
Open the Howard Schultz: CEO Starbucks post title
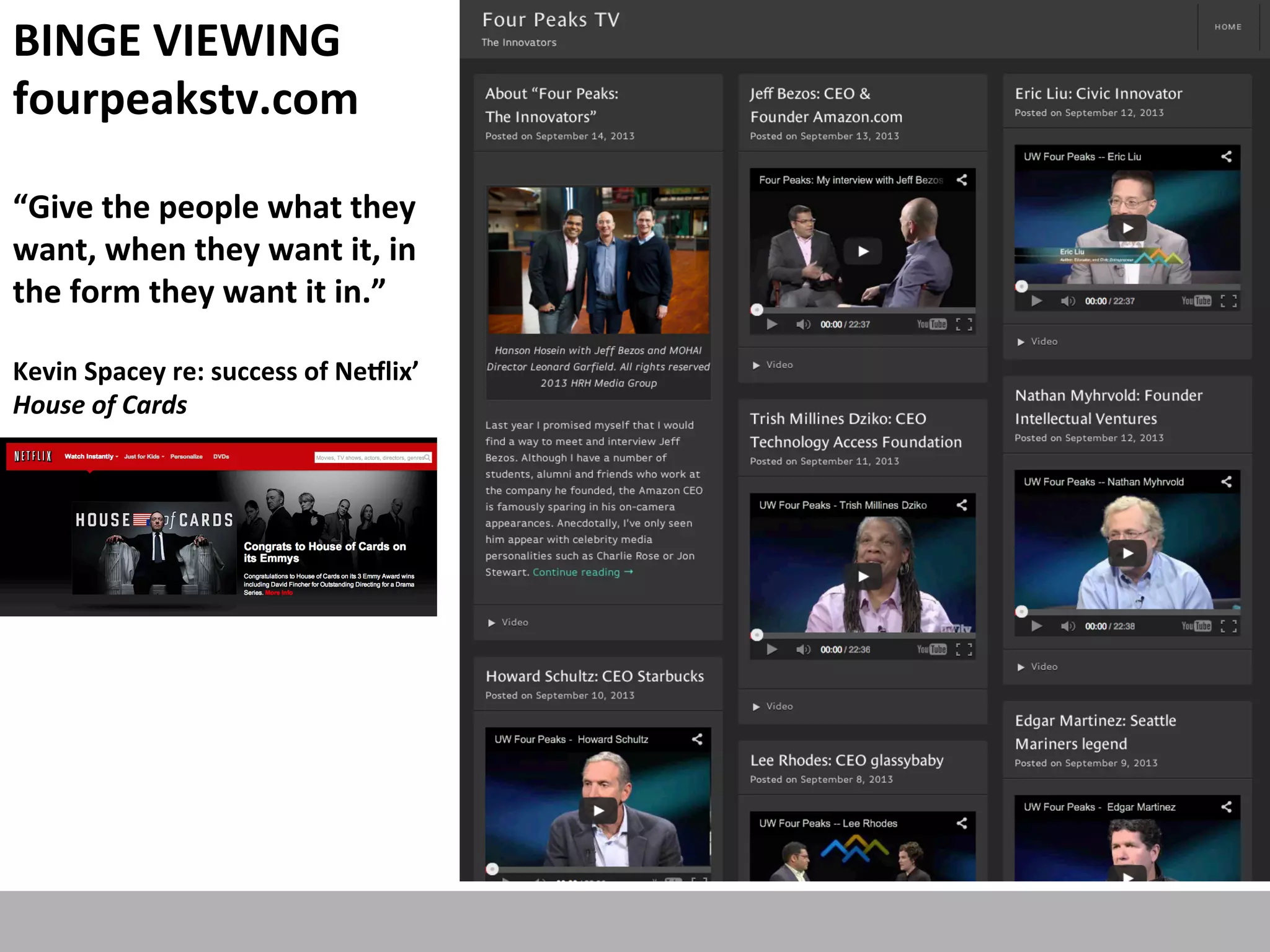click(595, 676)
